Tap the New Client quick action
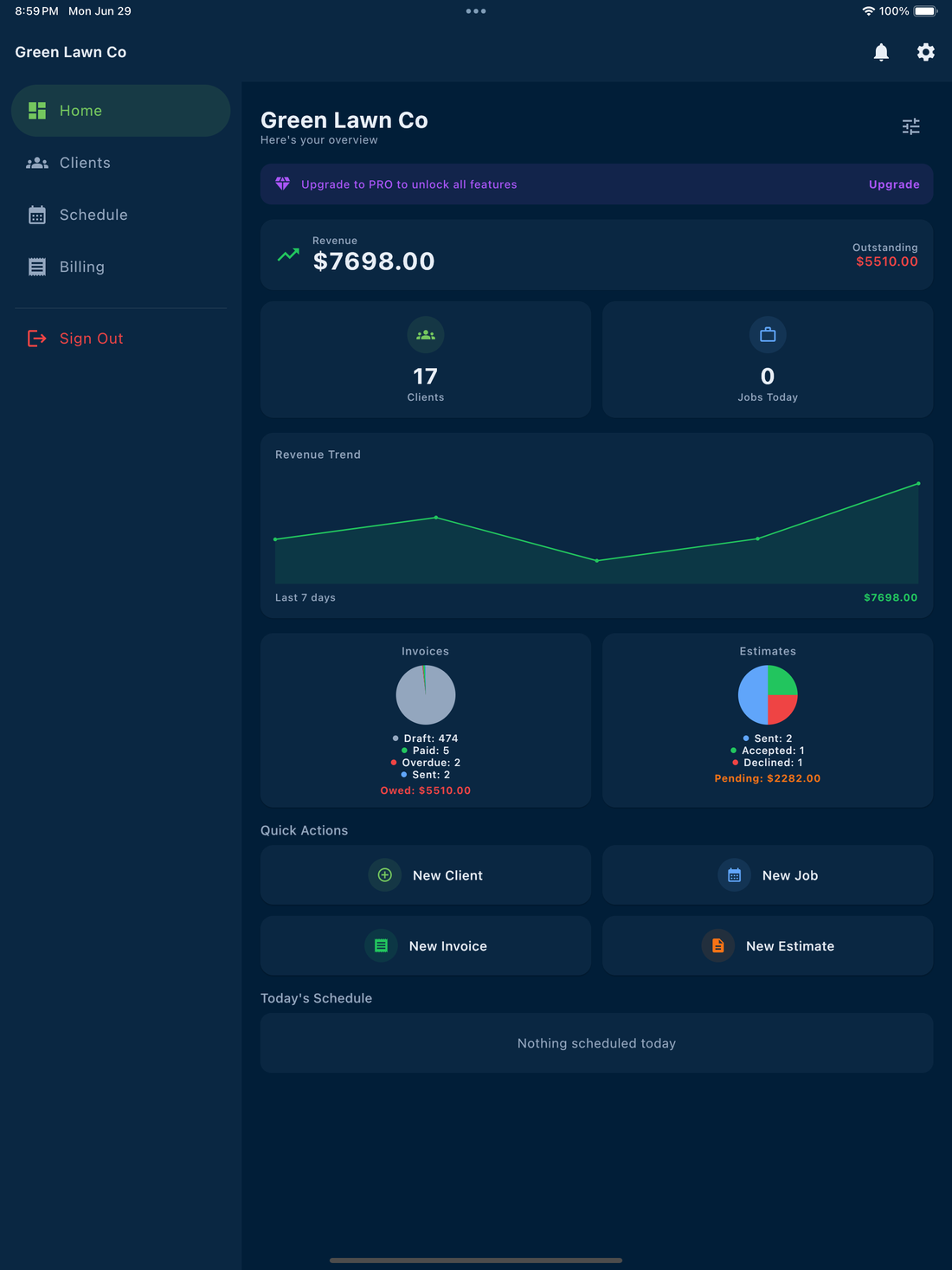 click(x=426, y=875)
